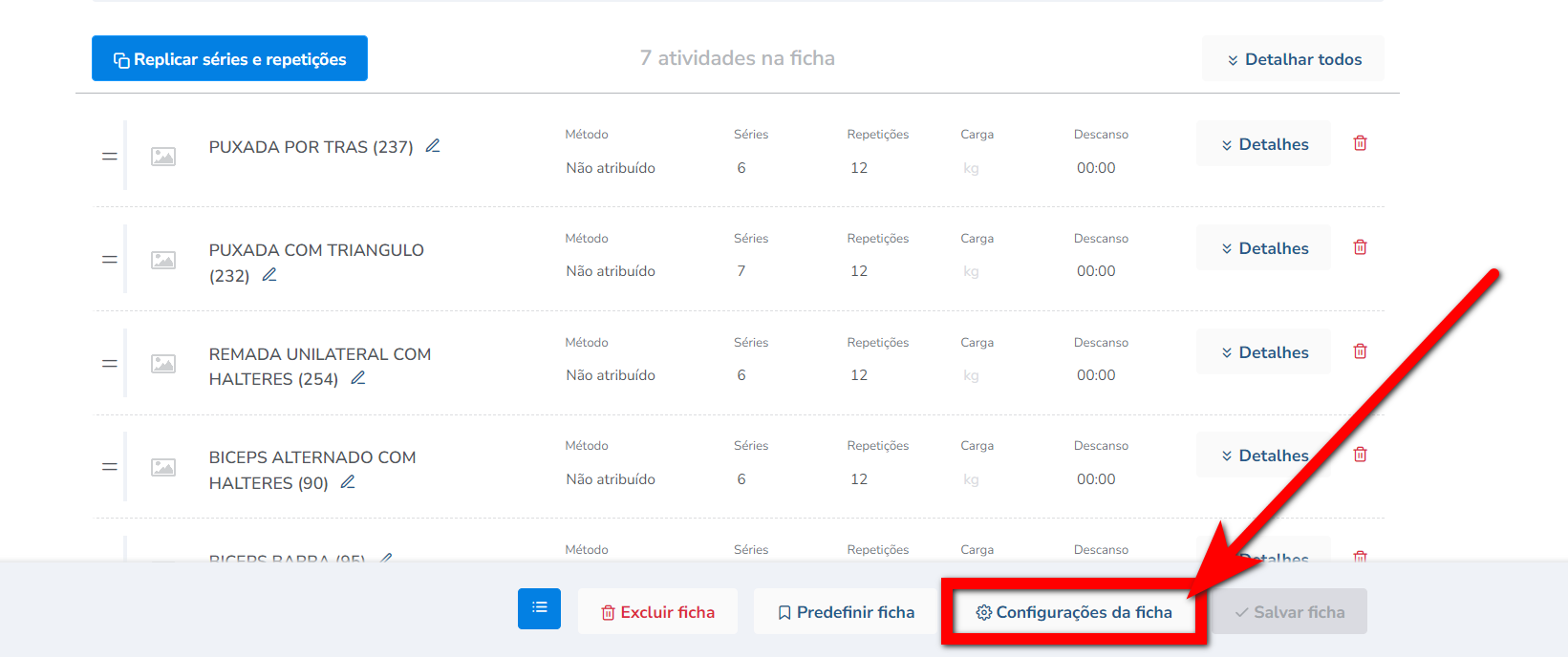Click Replicar séries e repetições button
Image resolution: width=1568 pixels, height=657 pixels.
click(x=229, y=59)
